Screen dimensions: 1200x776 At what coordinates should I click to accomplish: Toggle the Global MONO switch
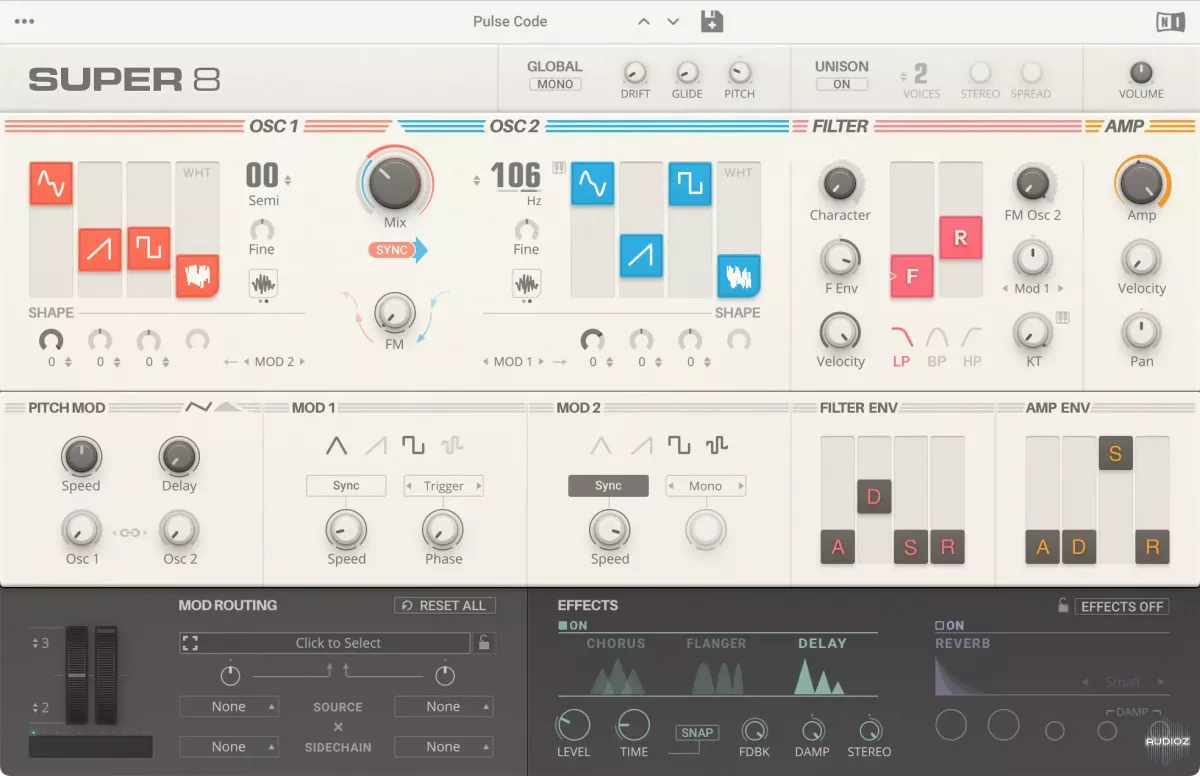point(555,85)
